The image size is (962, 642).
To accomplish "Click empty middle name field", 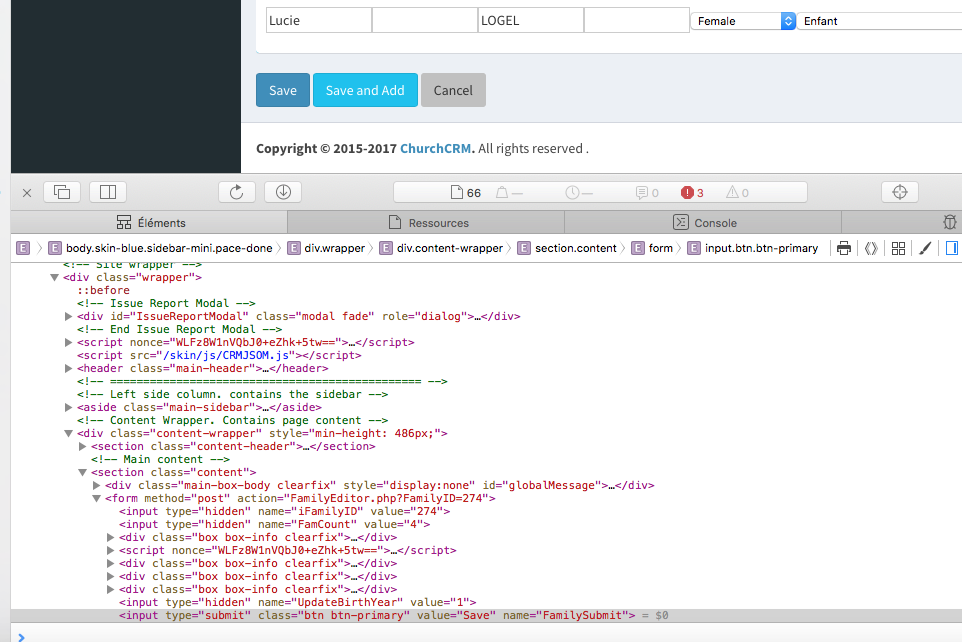I will click(x=425, y=20).
